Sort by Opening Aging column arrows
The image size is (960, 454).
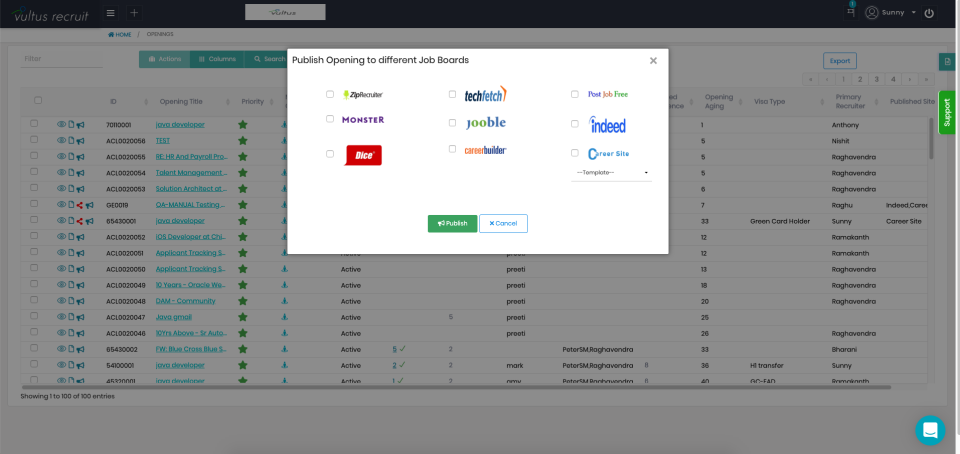tap(742, 102)
